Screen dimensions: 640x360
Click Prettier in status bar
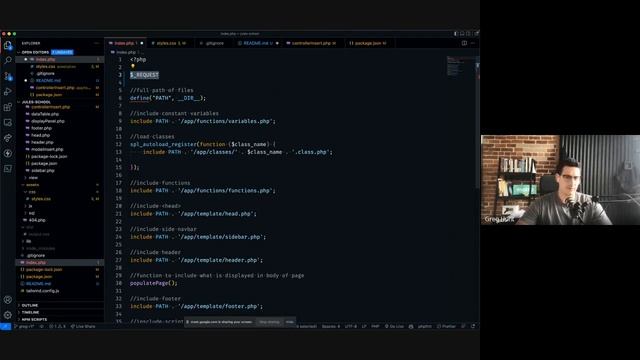click(x=446, y=327)
